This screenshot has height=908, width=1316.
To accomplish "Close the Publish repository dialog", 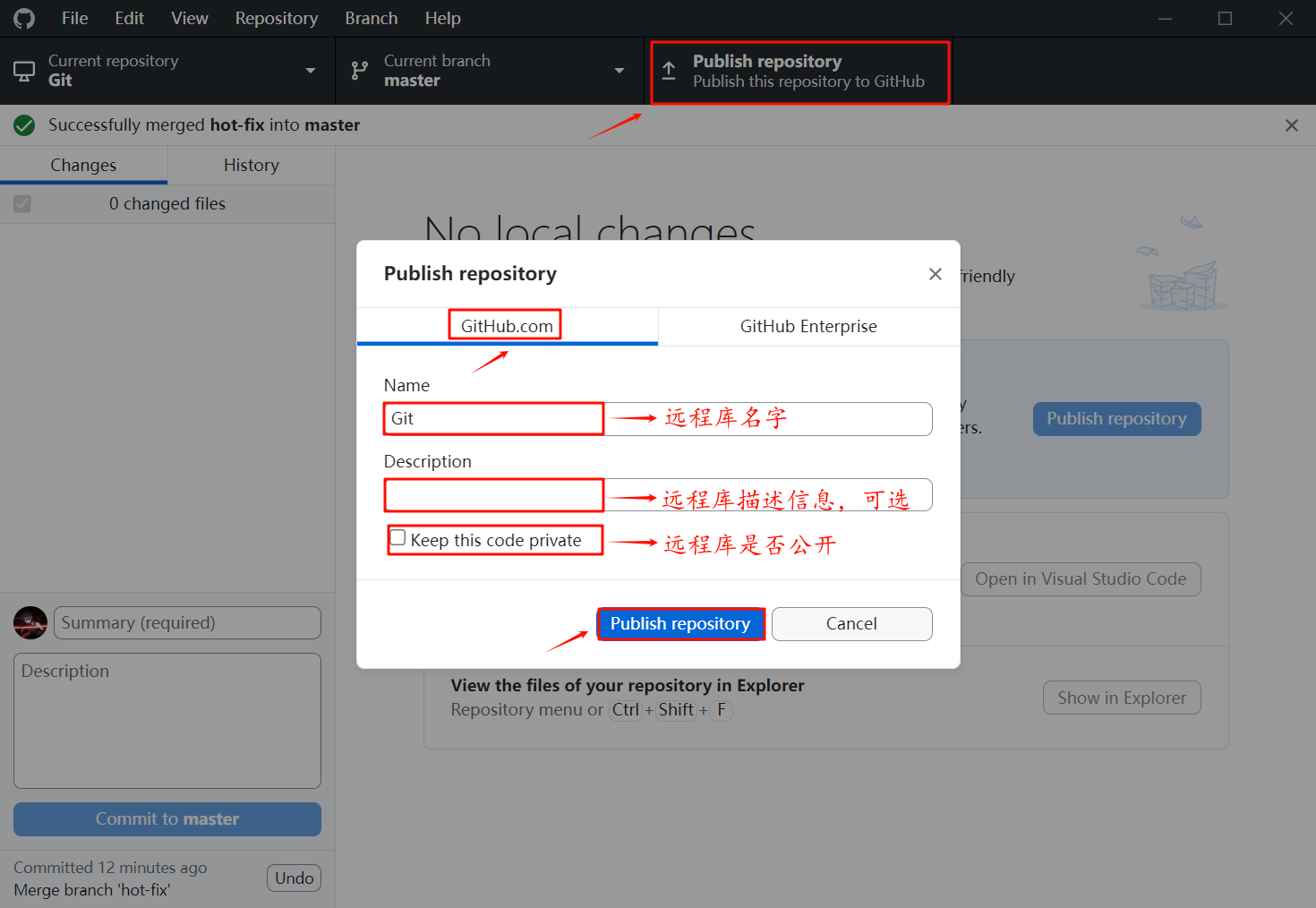I will coord(936,274).
